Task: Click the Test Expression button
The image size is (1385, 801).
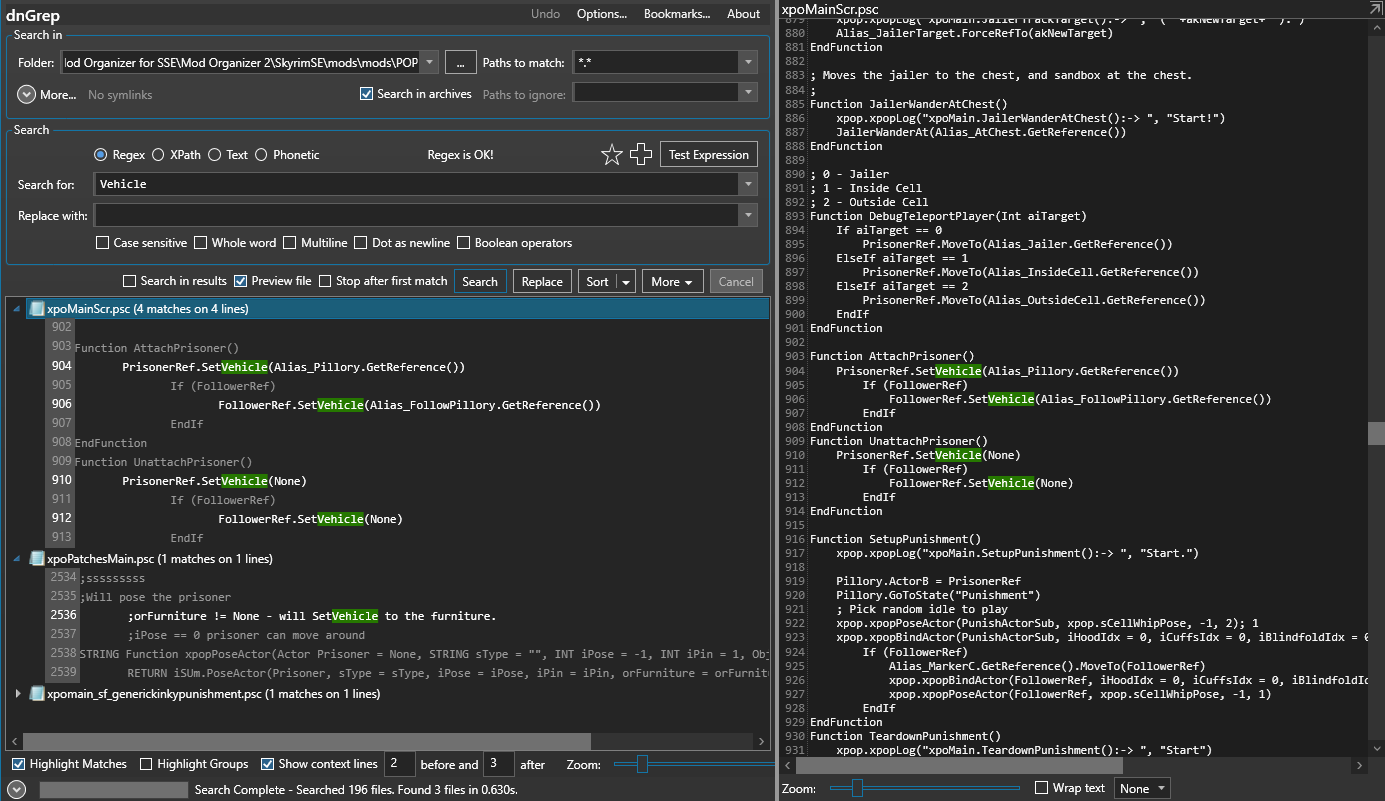Action: (x=709, y=155)
